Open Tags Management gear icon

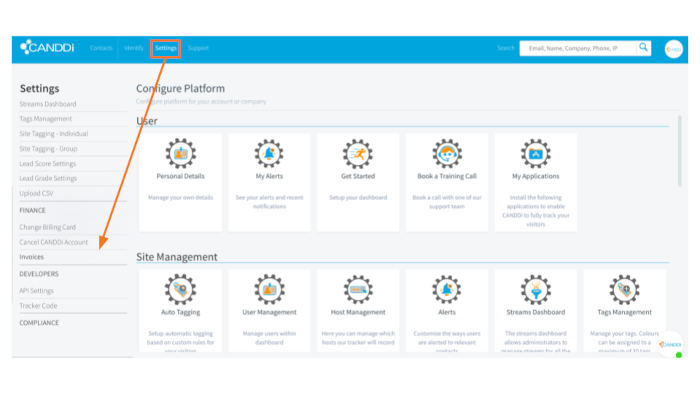coord(625,290)
